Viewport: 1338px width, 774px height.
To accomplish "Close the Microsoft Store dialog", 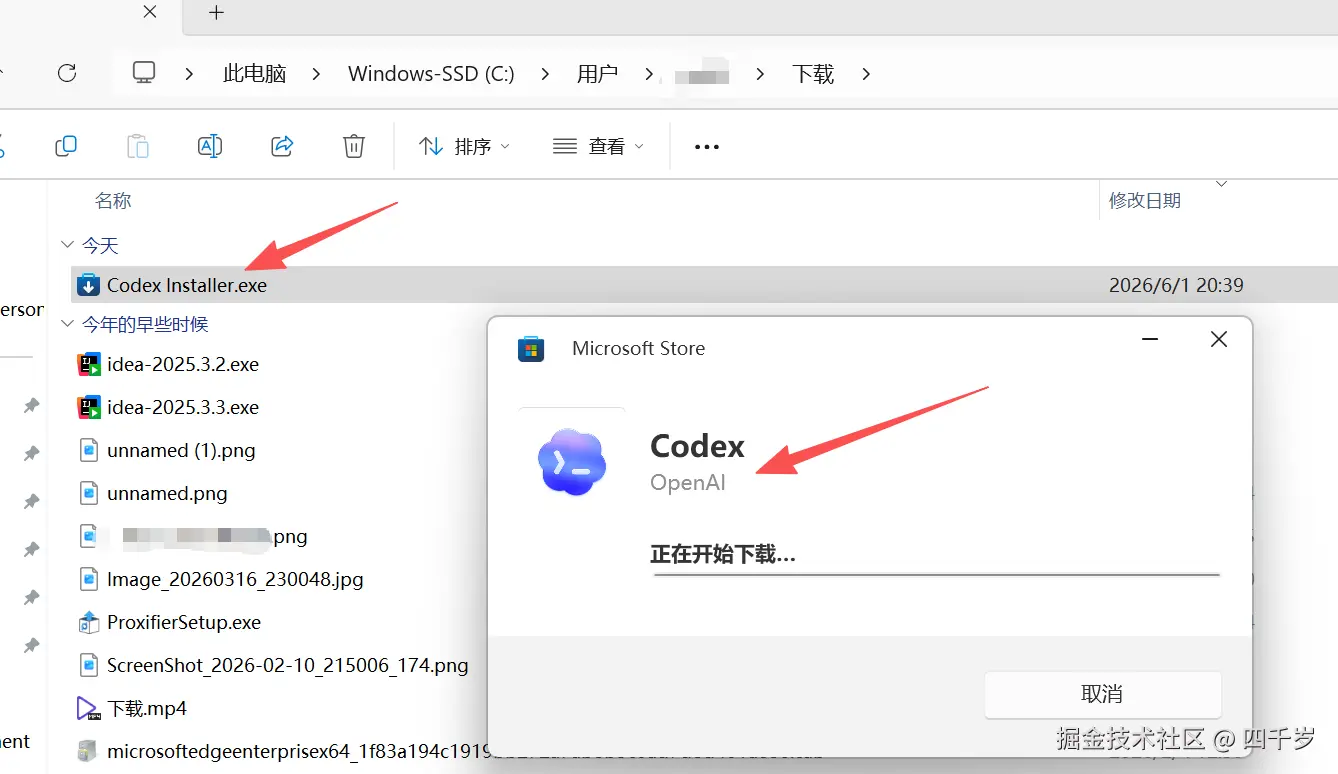I will (x=1218, y=339).
